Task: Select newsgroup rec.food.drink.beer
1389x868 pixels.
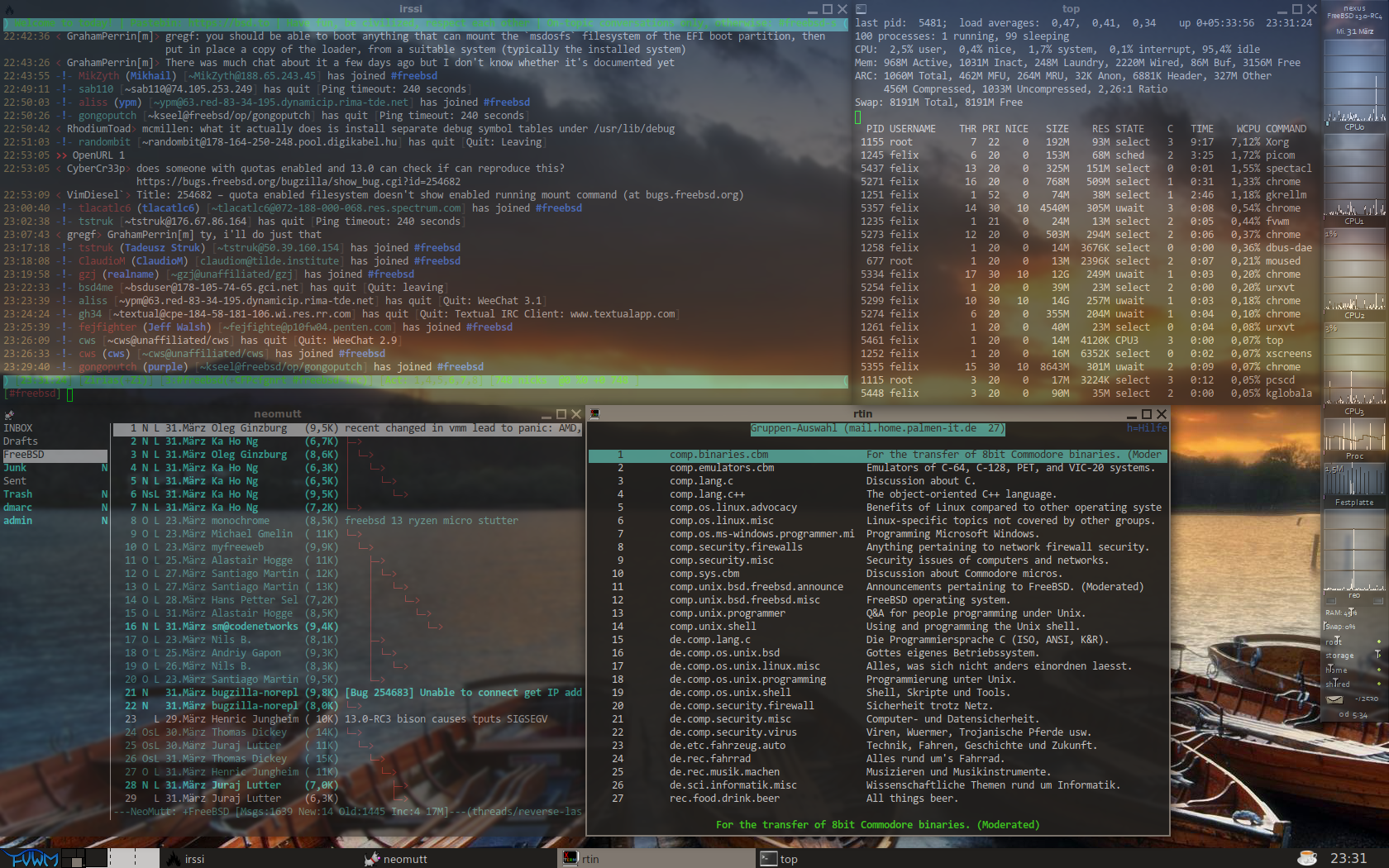Action: [877, 799]
